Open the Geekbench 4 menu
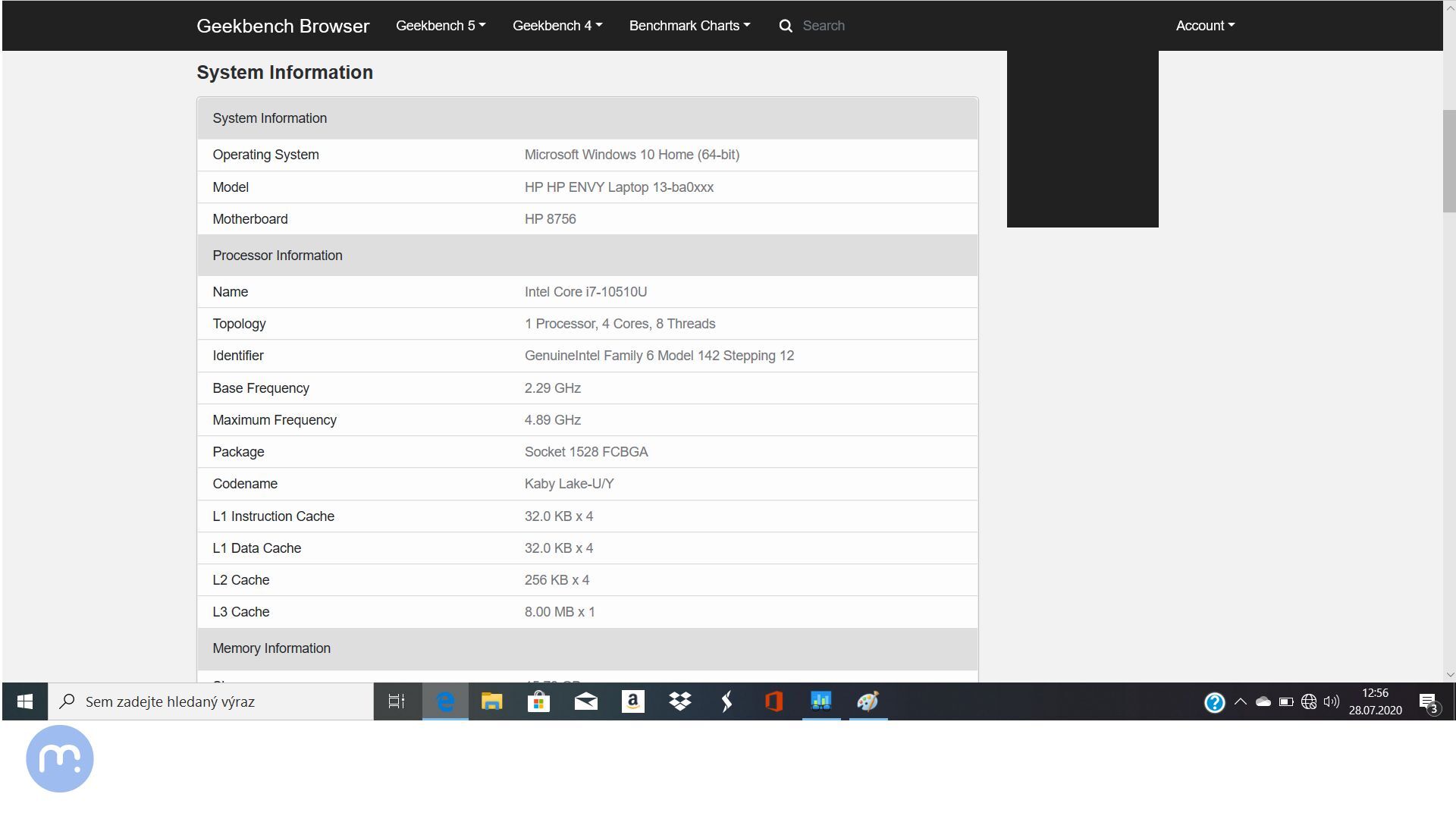Viewport: 1456px width, 819px height. [x=557, y=25]
